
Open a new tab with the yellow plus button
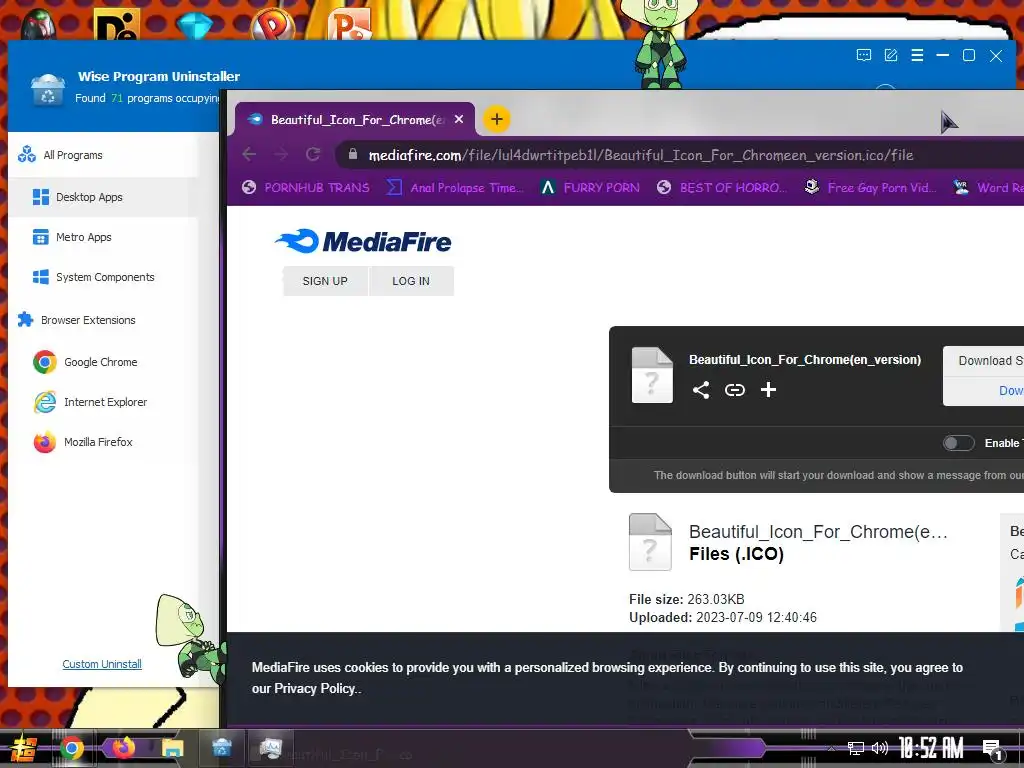pos(496,119)
